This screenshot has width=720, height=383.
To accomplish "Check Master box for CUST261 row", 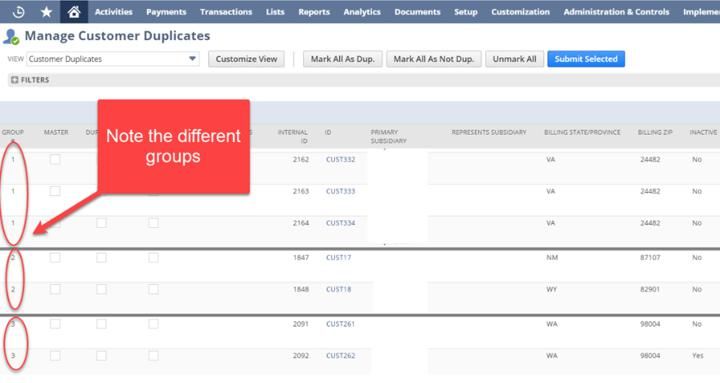I will point(55,324).
